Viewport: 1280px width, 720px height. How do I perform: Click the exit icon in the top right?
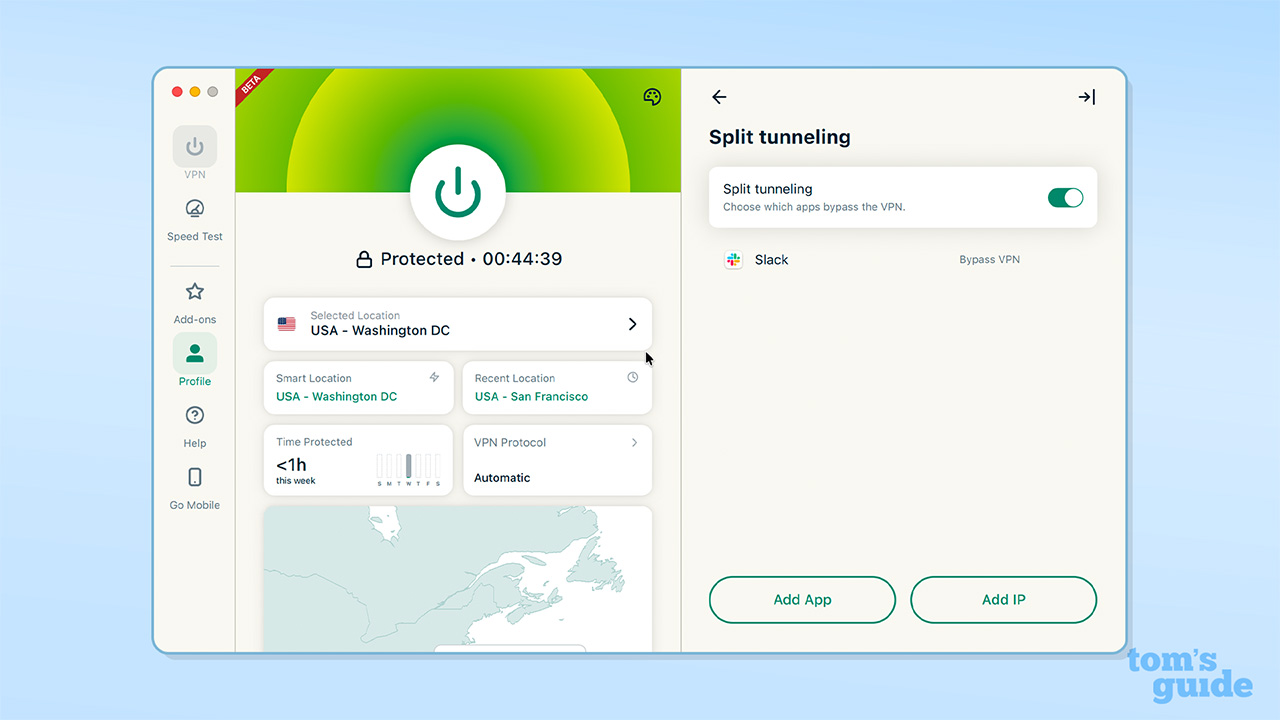coord(1086,97)
